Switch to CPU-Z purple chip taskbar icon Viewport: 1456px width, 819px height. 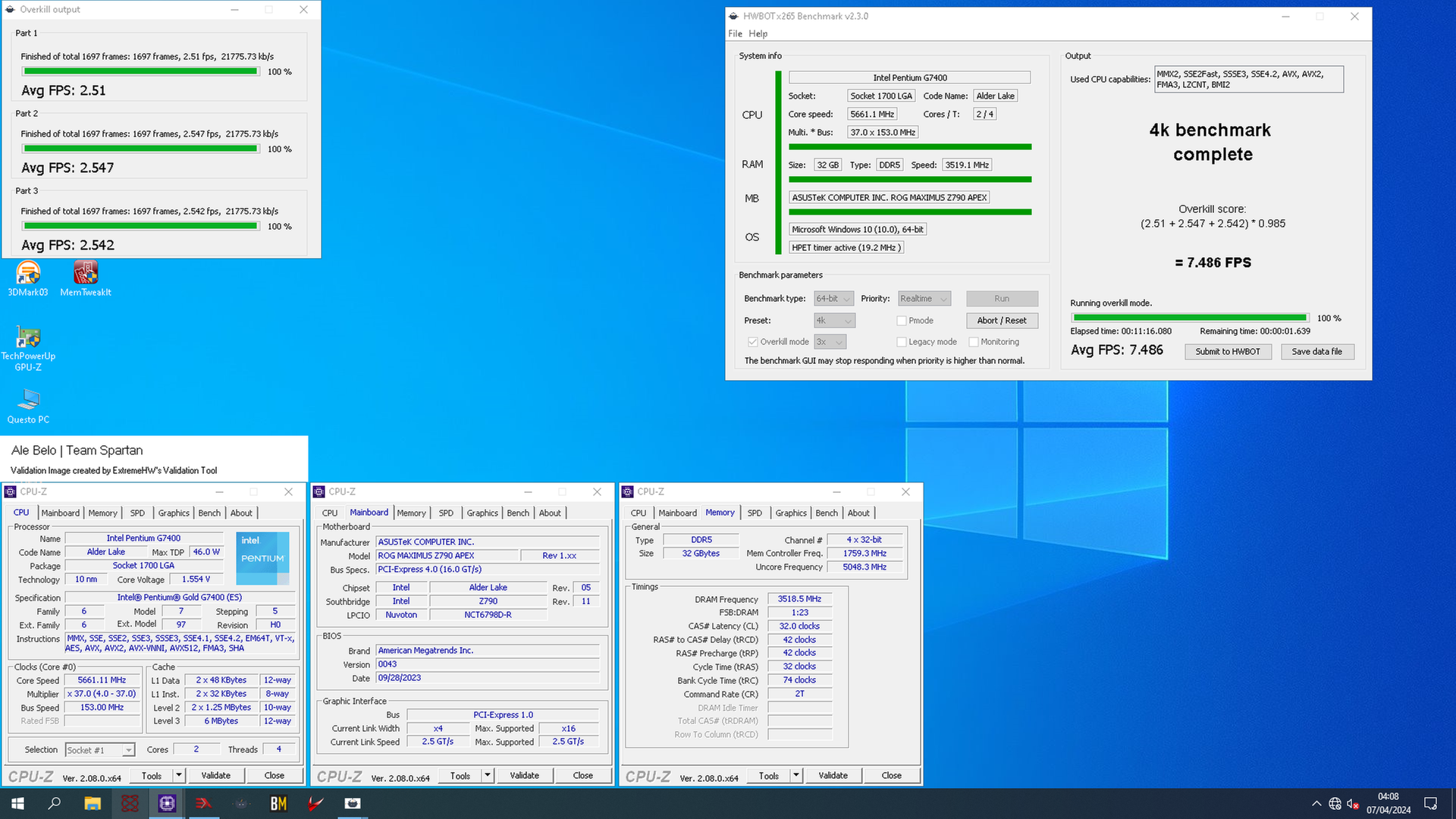167,803
